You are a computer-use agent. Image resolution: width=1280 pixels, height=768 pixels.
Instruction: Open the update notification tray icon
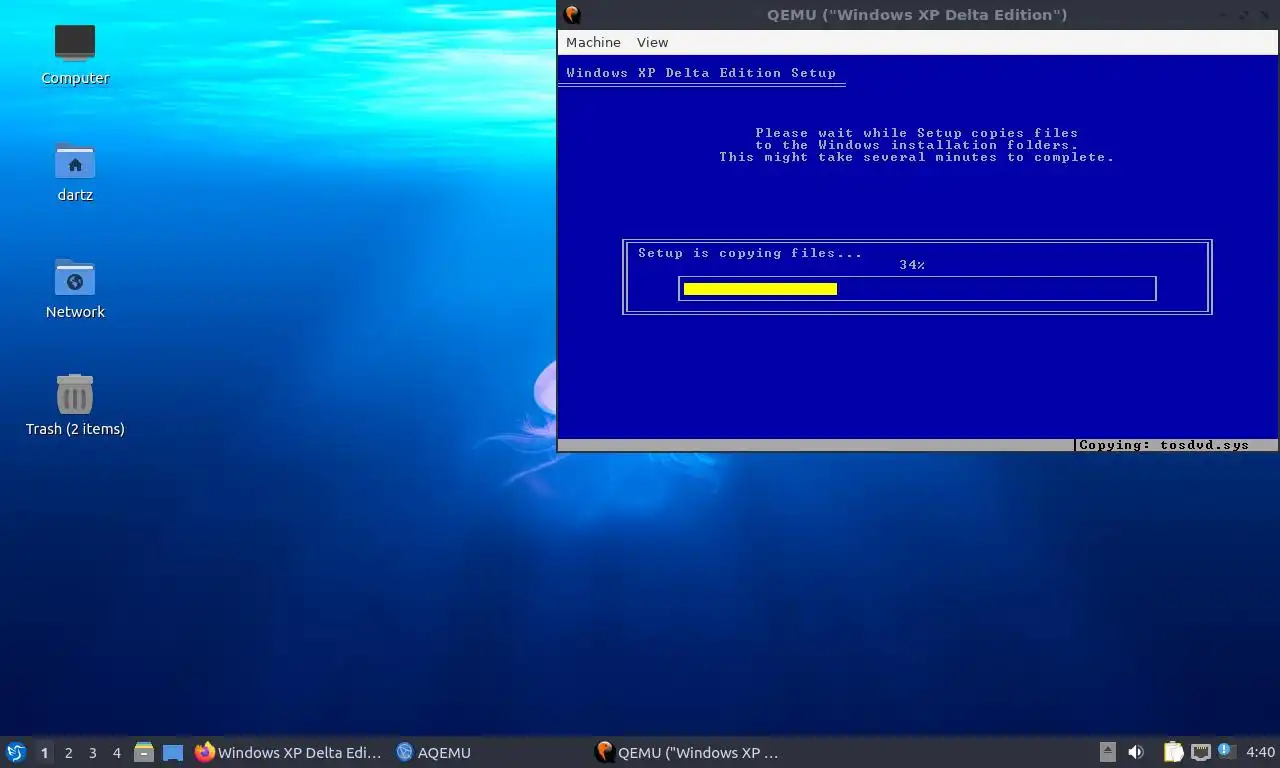pyautogui.click(x=1226, y=750)
